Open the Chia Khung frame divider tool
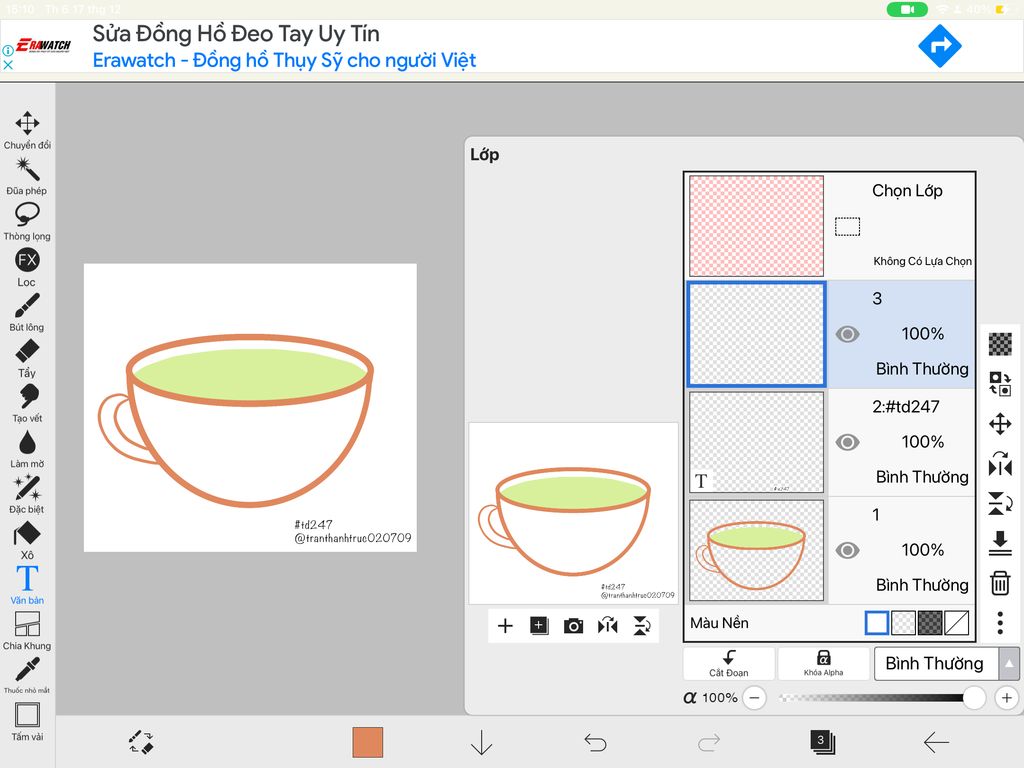 27,631
